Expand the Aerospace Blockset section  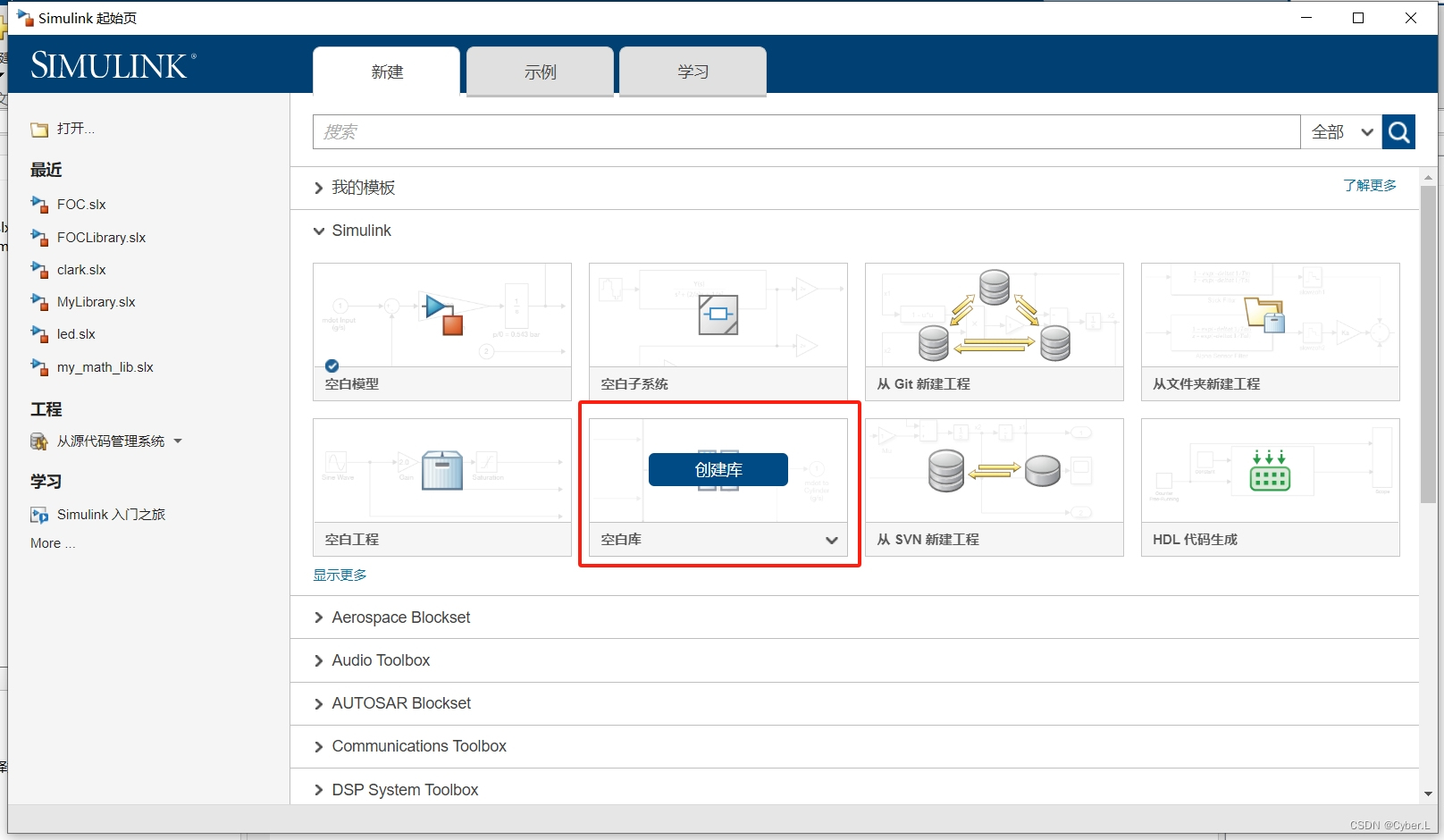[319, 617]
